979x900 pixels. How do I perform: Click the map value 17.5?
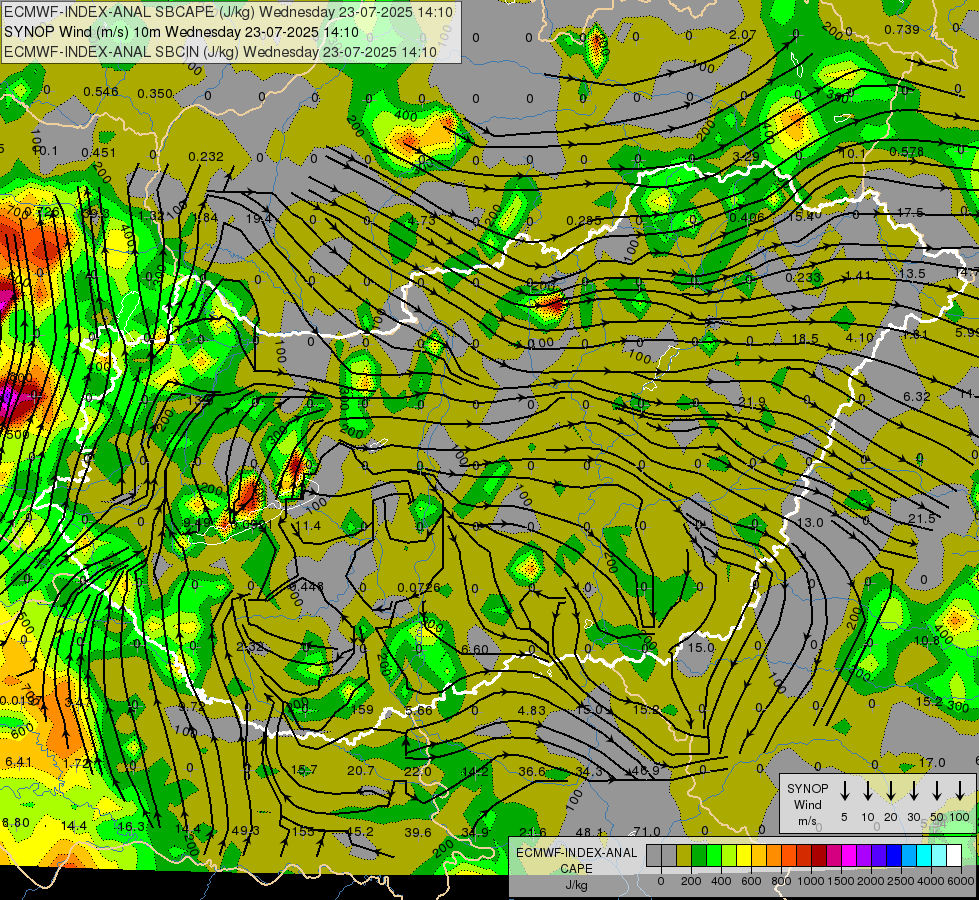coord(910,212)
